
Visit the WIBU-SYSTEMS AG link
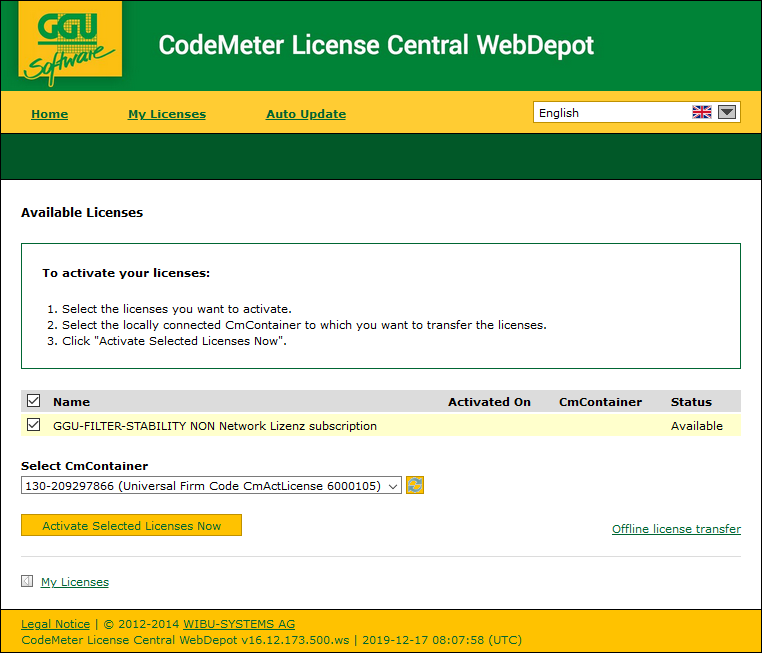point(238,624)
